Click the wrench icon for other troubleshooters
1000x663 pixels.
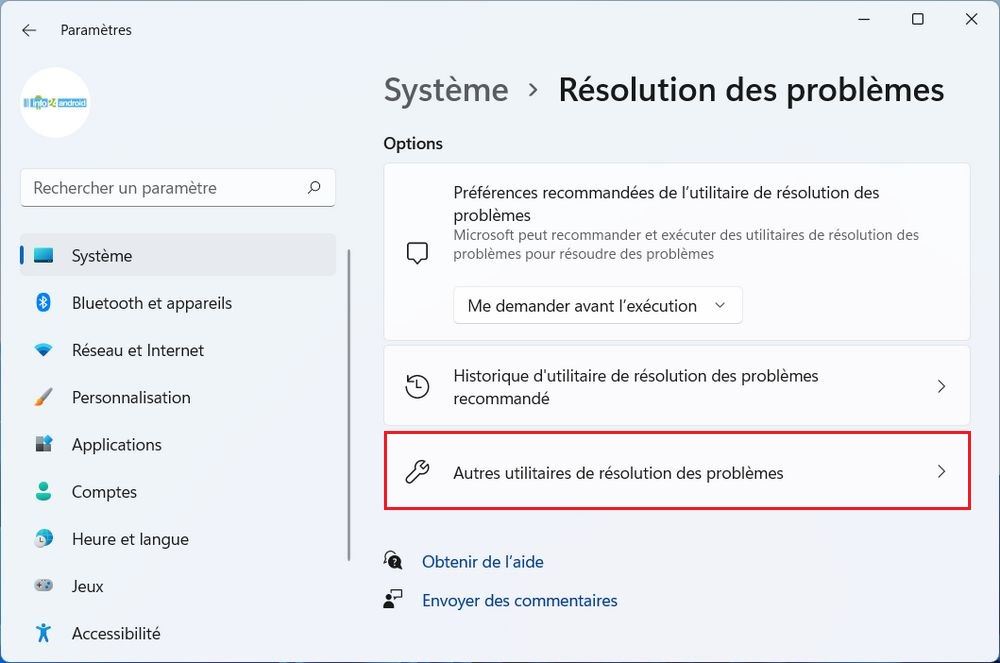(x=417, y=472)
